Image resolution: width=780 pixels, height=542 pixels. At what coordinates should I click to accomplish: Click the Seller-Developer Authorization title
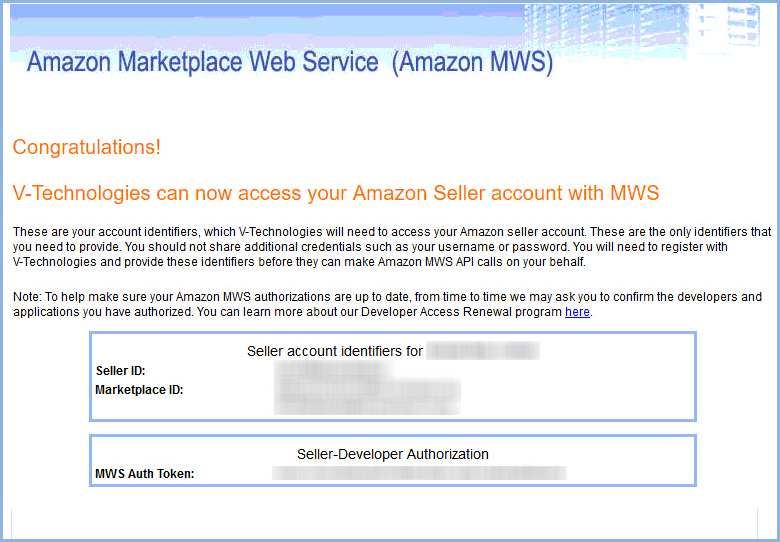pyautogui.click(x=392, y=454)
